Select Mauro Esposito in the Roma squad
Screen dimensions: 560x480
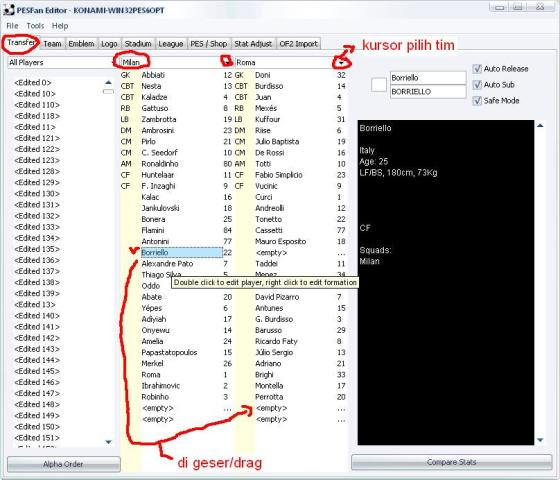(281, 241)
